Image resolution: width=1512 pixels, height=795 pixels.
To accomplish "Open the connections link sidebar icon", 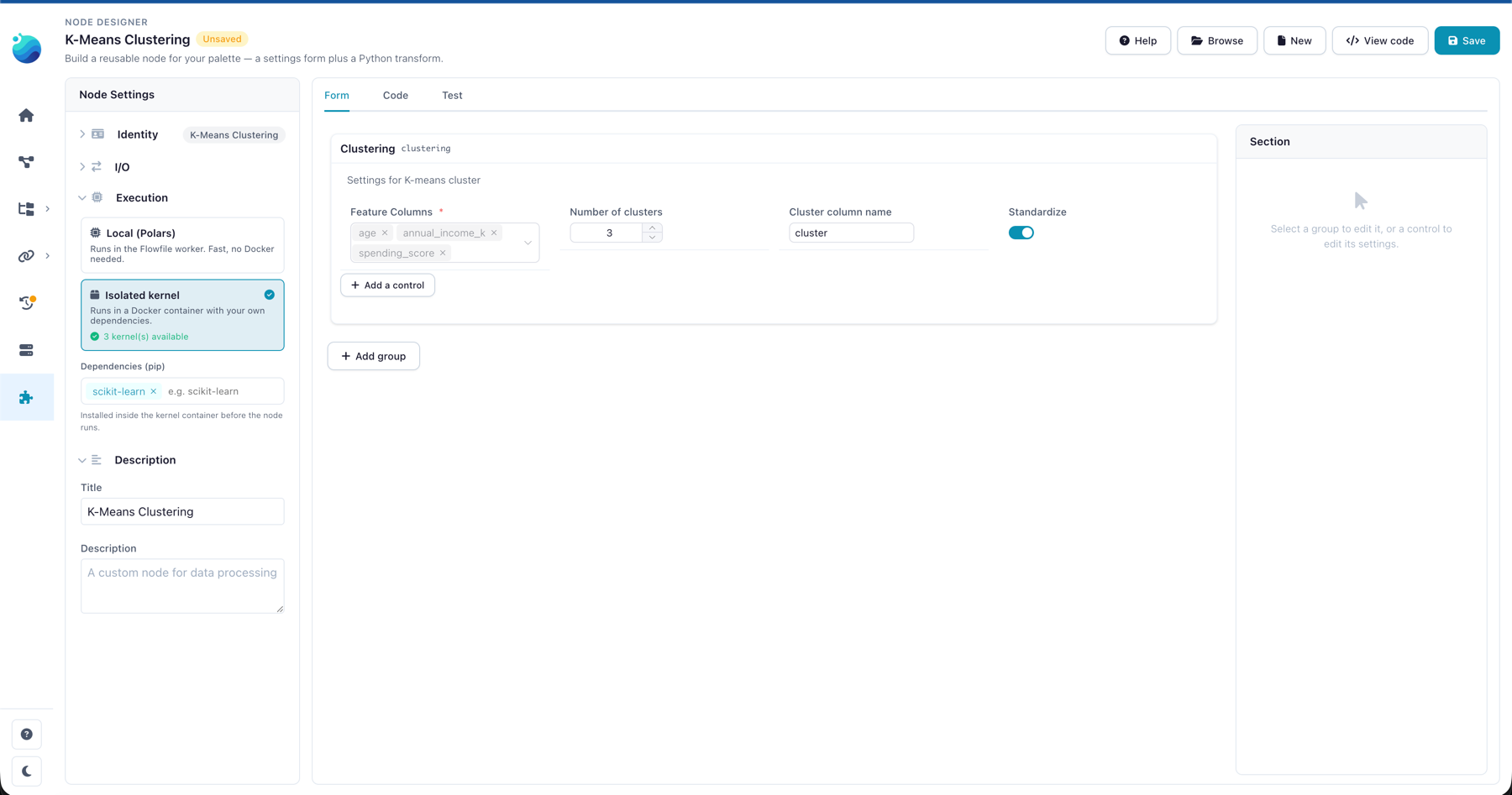I will tap(26, 256).
